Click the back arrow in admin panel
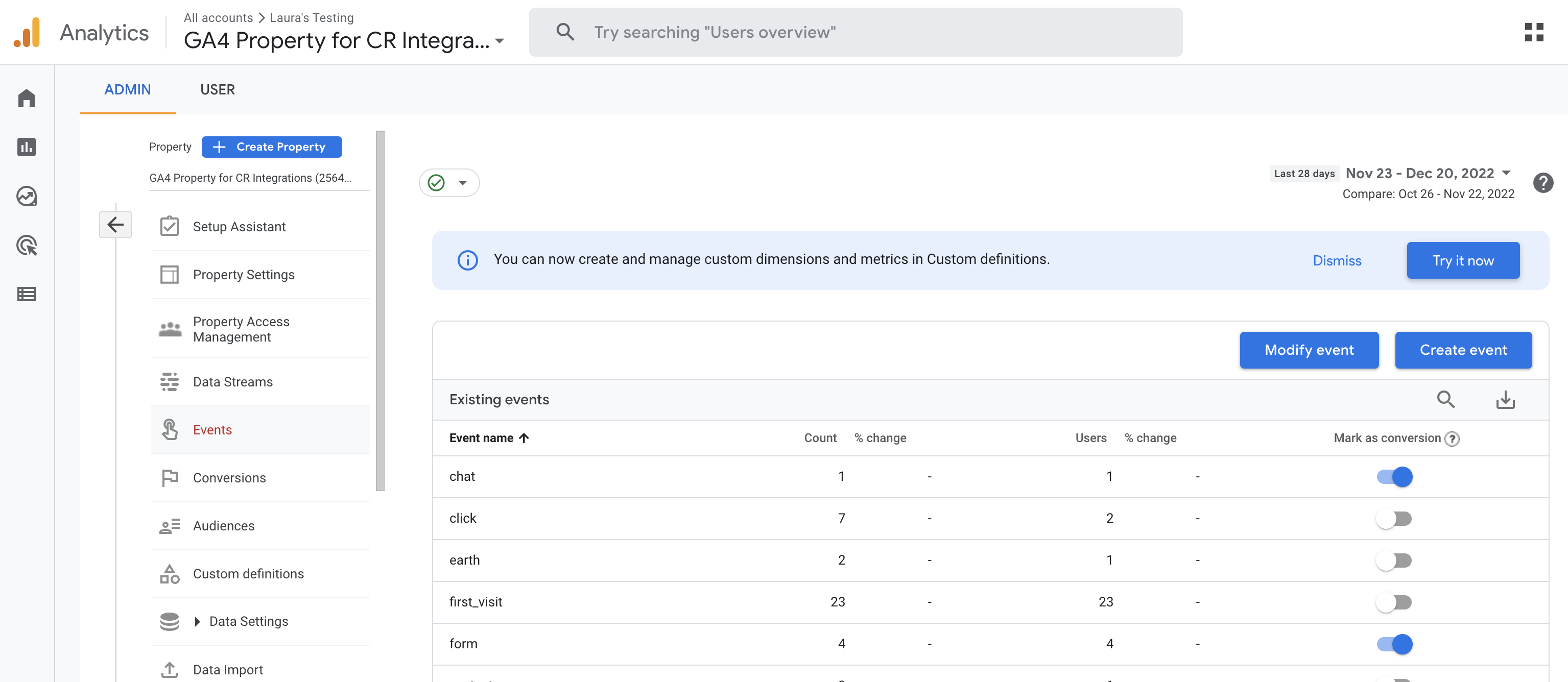 [x=115, y=225]
